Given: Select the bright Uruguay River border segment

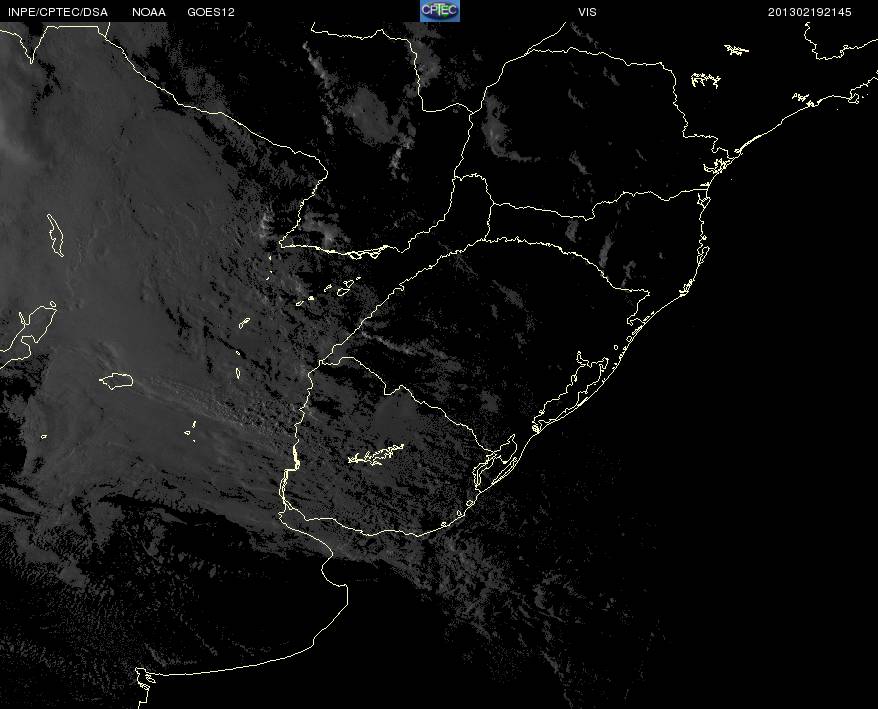Looking at the screenshot, I should [295, 456].
